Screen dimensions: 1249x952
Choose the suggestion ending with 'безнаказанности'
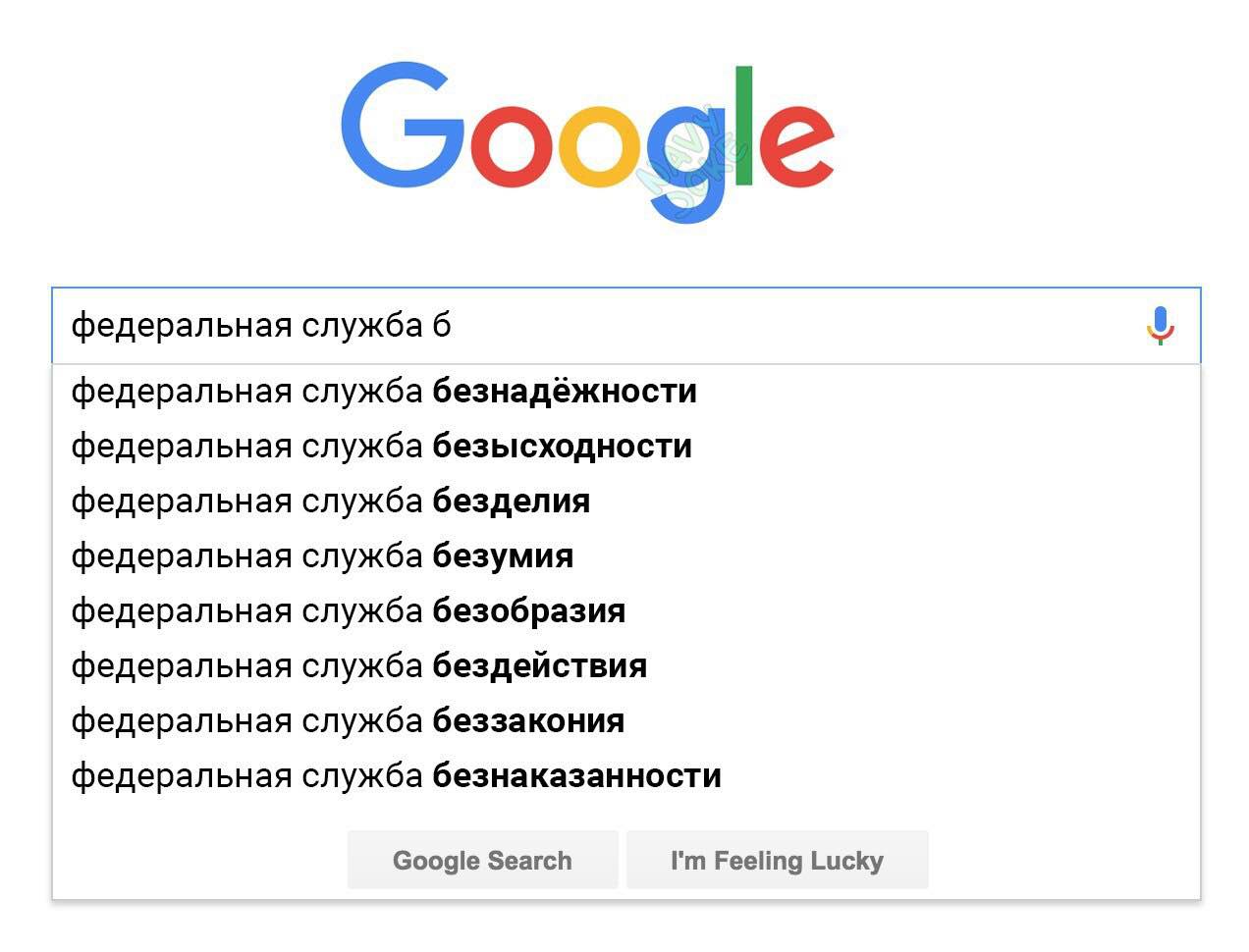[x=396, y=776]
